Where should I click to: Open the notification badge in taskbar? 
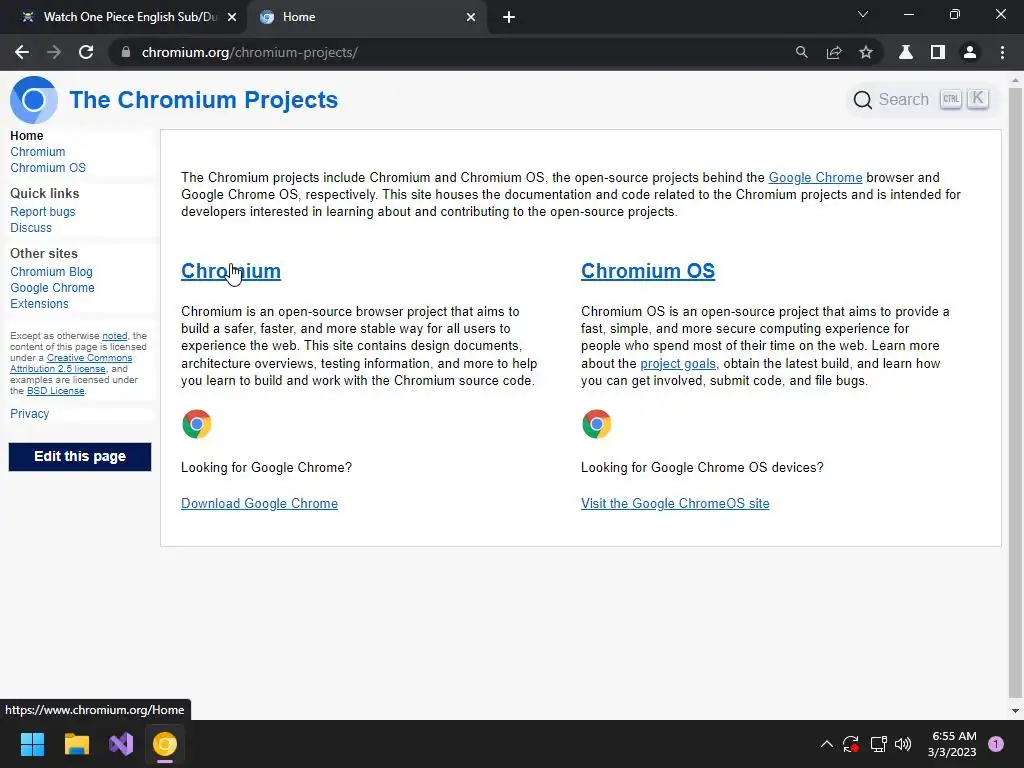(996, 744)
